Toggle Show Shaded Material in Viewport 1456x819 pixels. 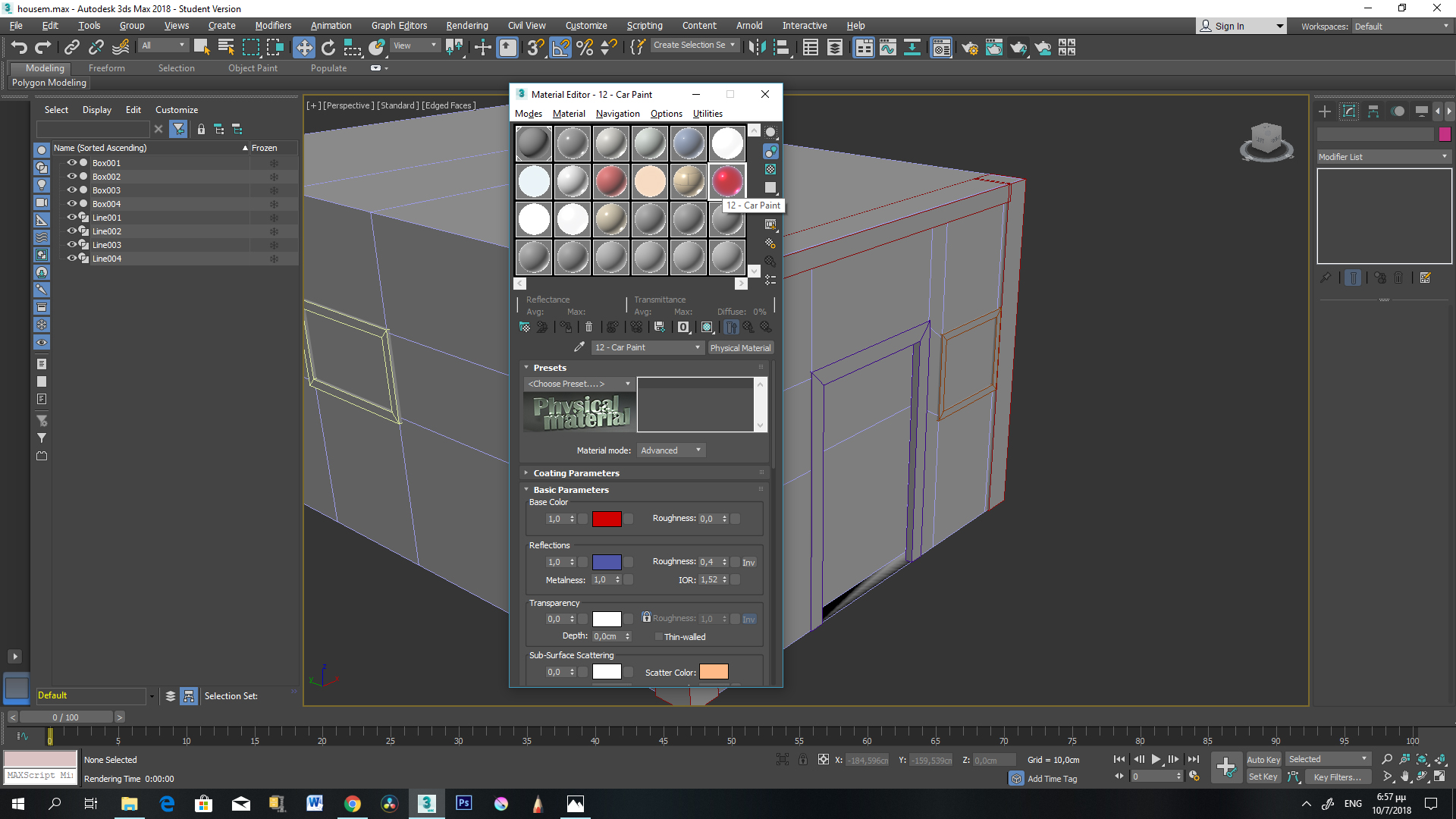707,327
